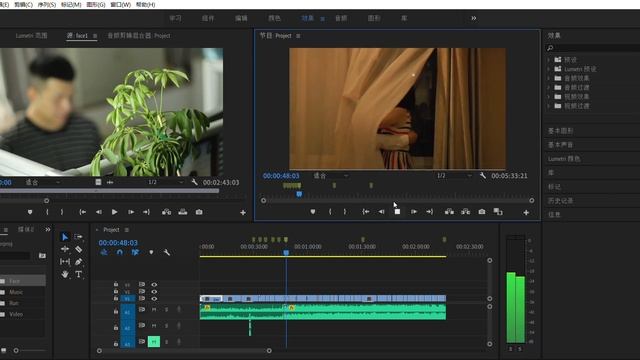The image size is (640, 360).
Task: Export frame from Program monitor camera icon
Action: [482, 211]
